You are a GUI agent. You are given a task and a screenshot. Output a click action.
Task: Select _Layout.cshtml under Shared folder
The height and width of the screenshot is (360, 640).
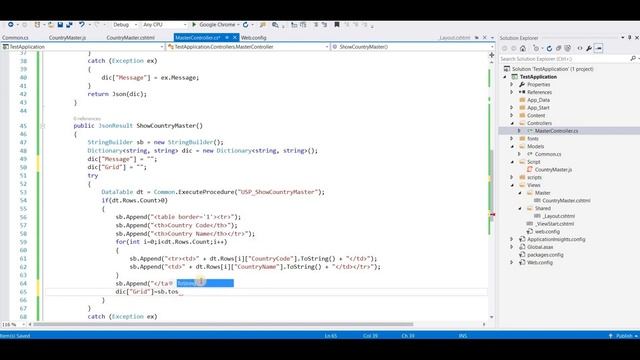(x=558, y=216)
